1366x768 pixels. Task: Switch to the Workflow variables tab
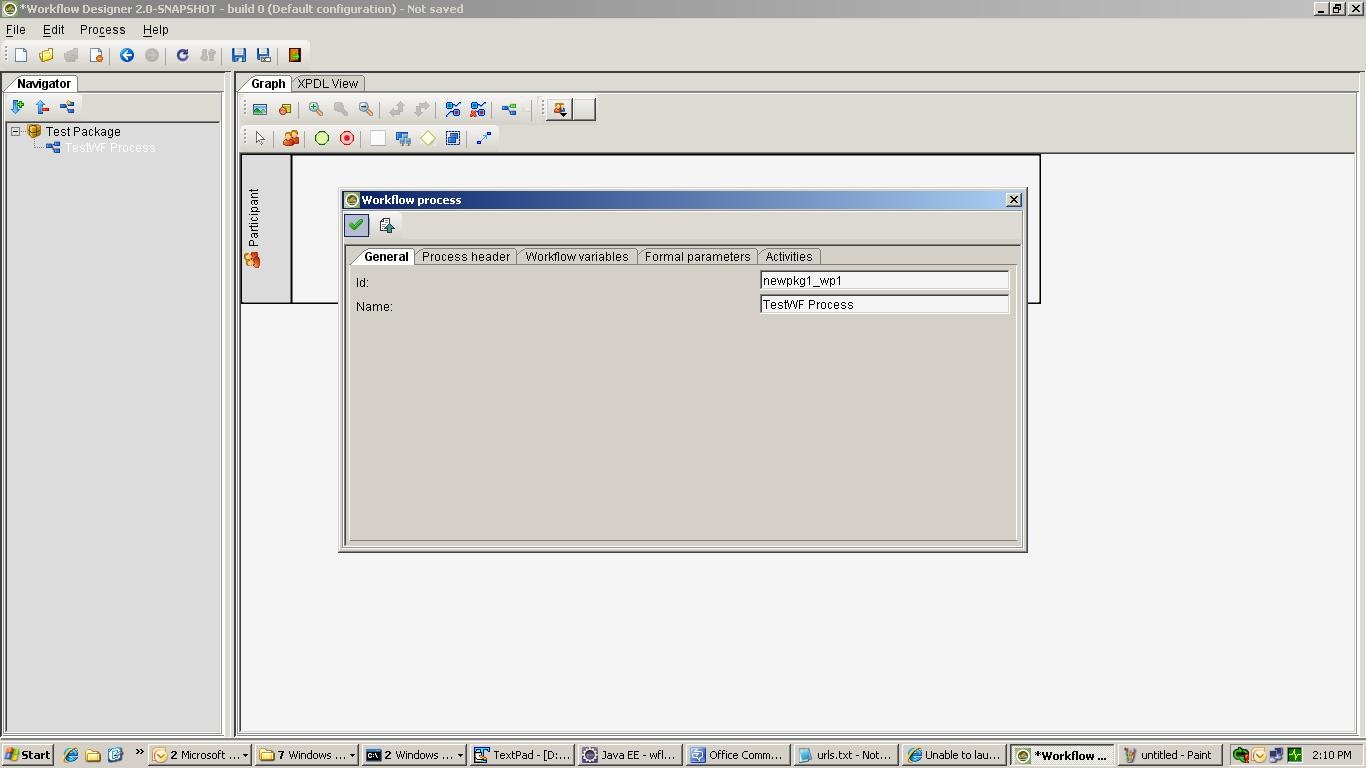click(576, 257)
